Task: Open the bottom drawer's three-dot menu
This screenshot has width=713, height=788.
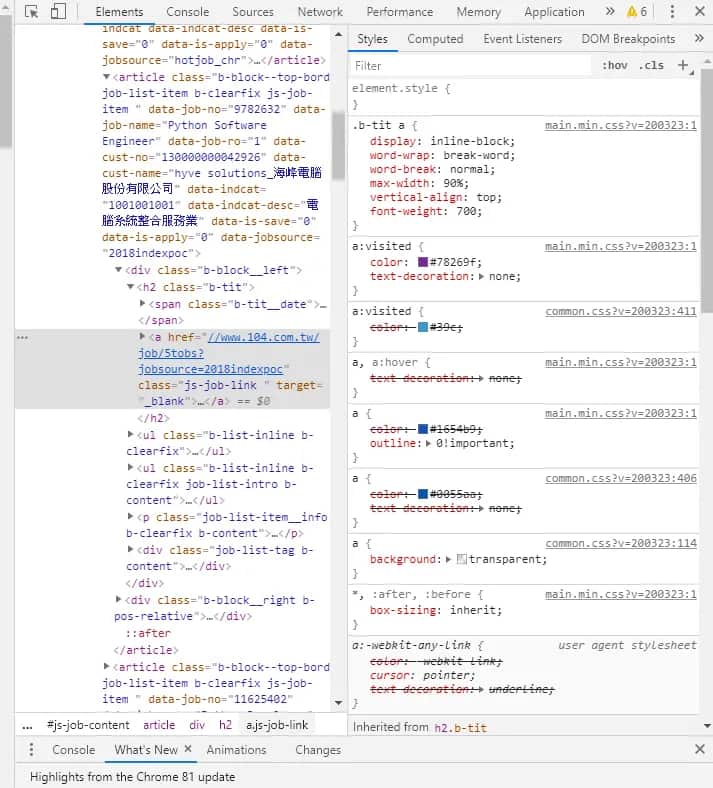Action: [x=31, y=750]
